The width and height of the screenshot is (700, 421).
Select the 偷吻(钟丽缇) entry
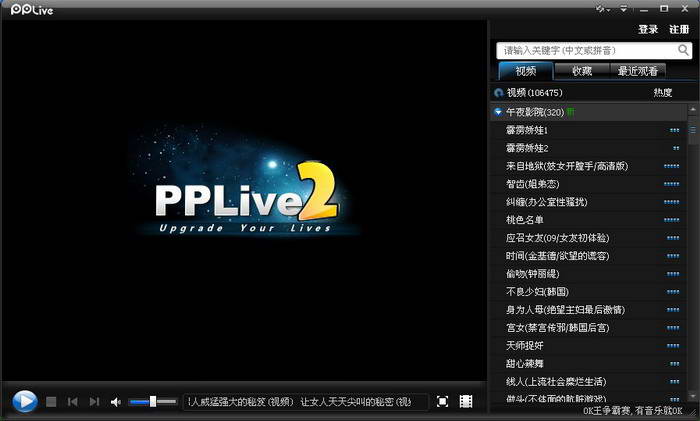point(588,274)
